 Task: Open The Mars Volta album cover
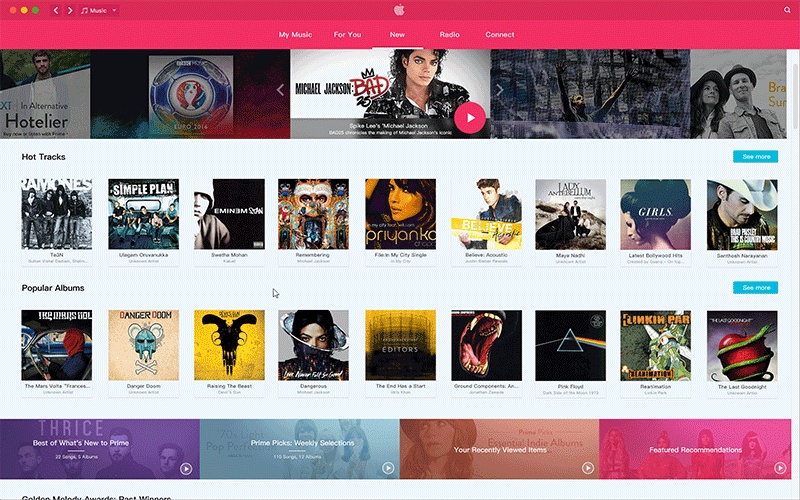point(57,345)
